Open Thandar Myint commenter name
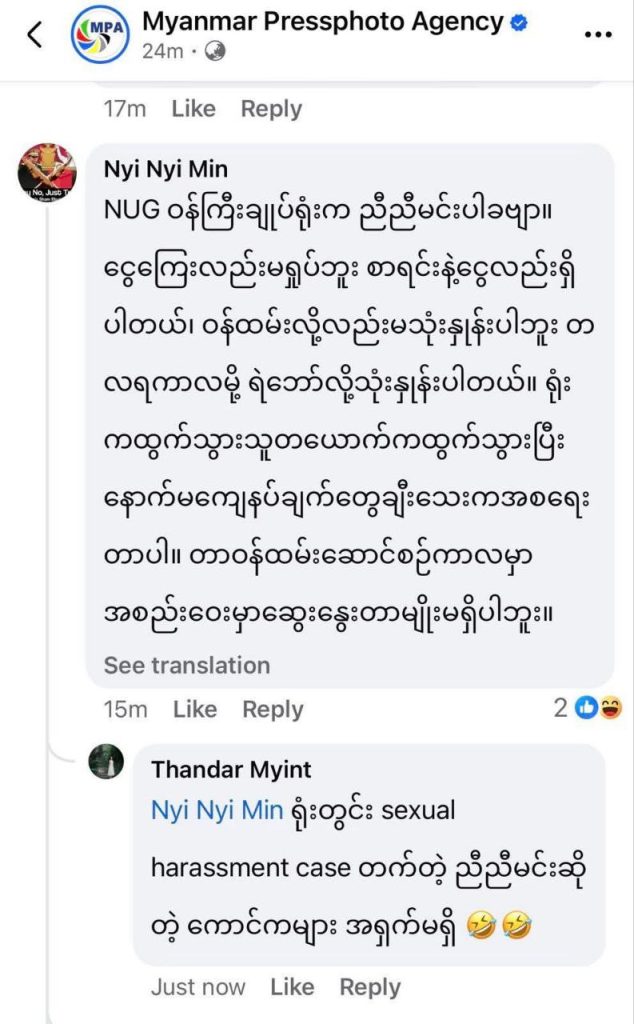The image size is (634, 1024). [x=232, y=769]
